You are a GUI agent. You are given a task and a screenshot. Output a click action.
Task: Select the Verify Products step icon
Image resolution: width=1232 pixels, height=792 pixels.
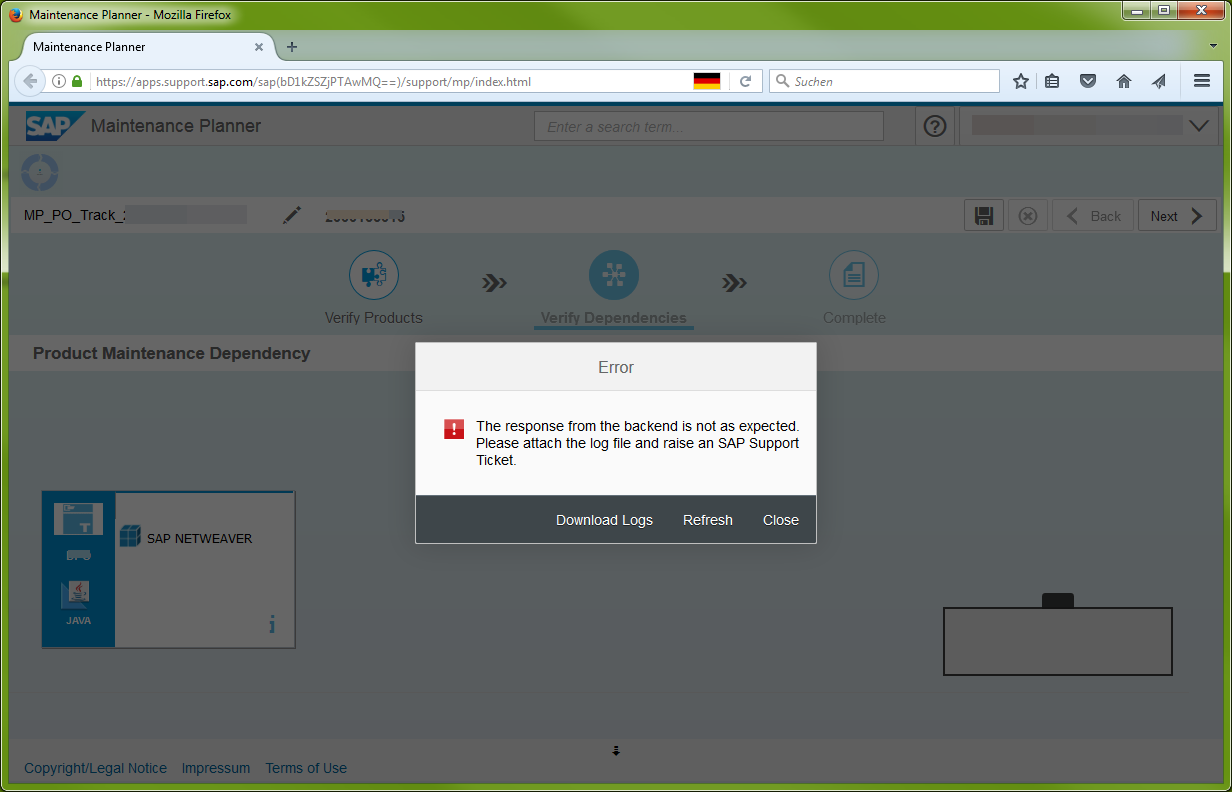click(x=374, y=275)
